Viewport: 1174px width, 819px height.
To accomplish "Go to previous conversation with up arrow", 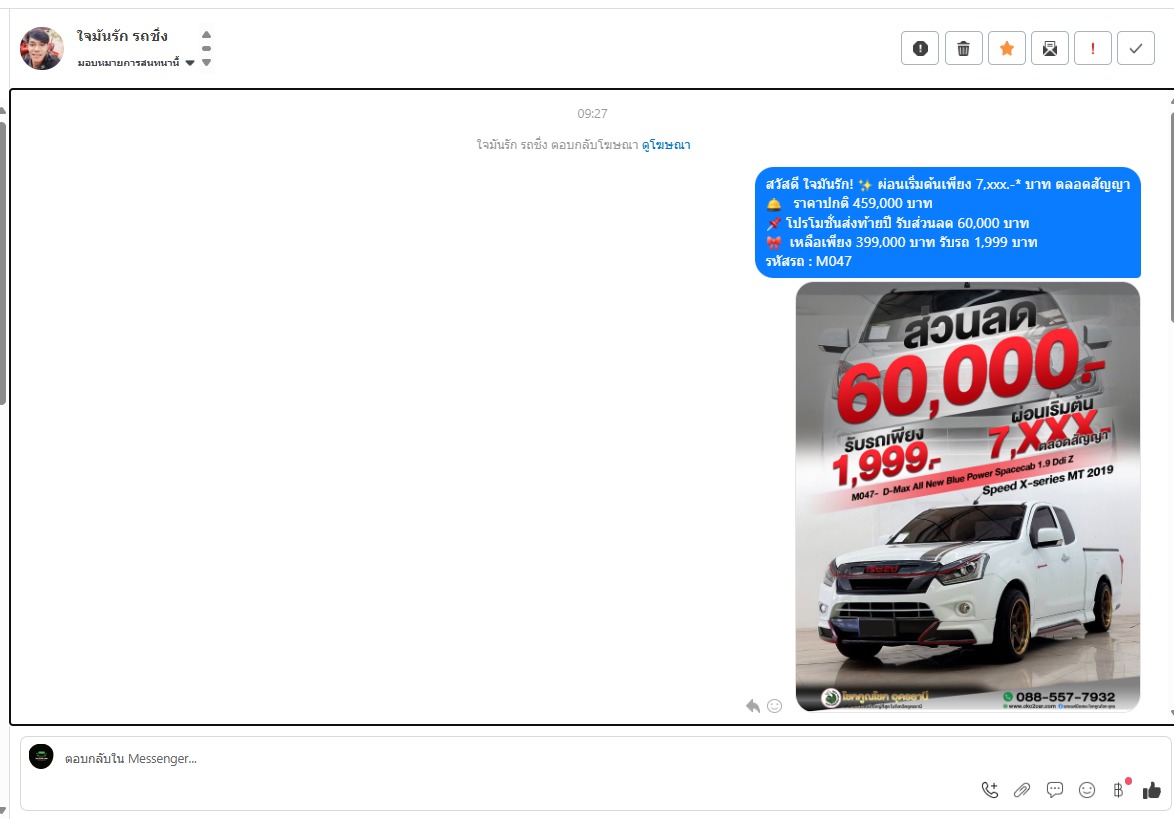I will pos(207,34).
